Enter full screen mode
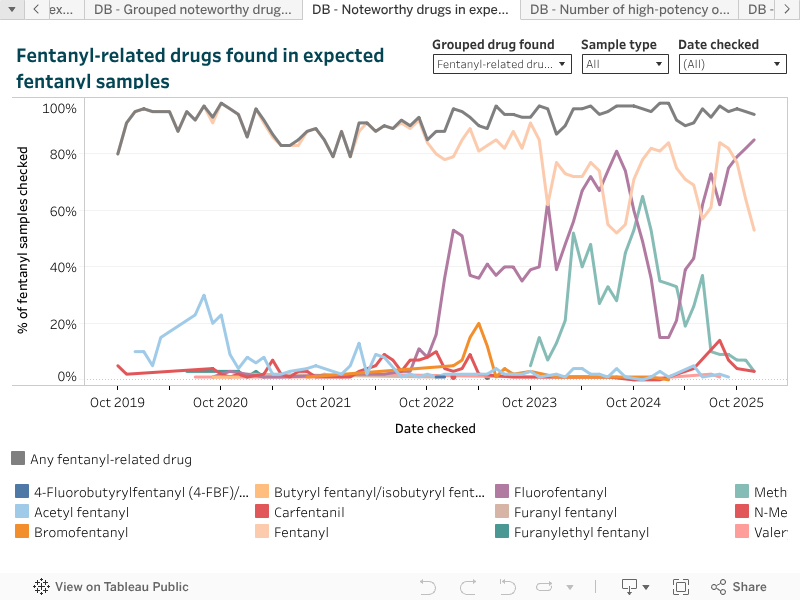This screenshot has height=600, width=800. tap(681, 587)
